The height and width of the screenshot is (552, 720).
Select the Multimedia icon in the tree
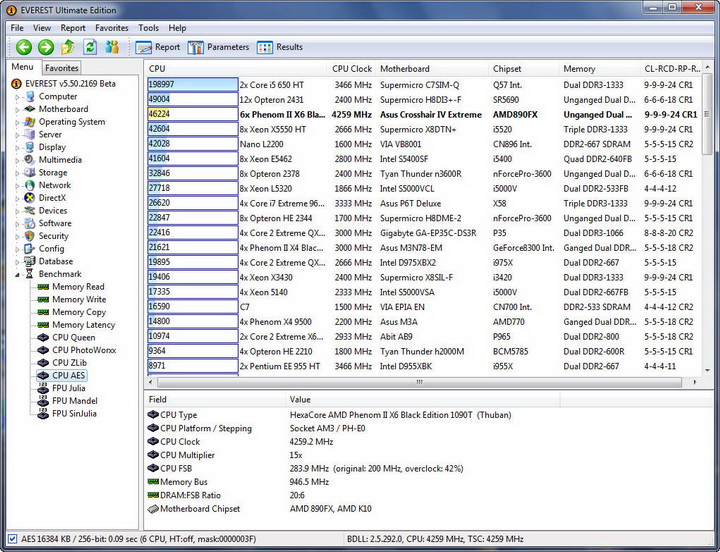click(30, 160)
